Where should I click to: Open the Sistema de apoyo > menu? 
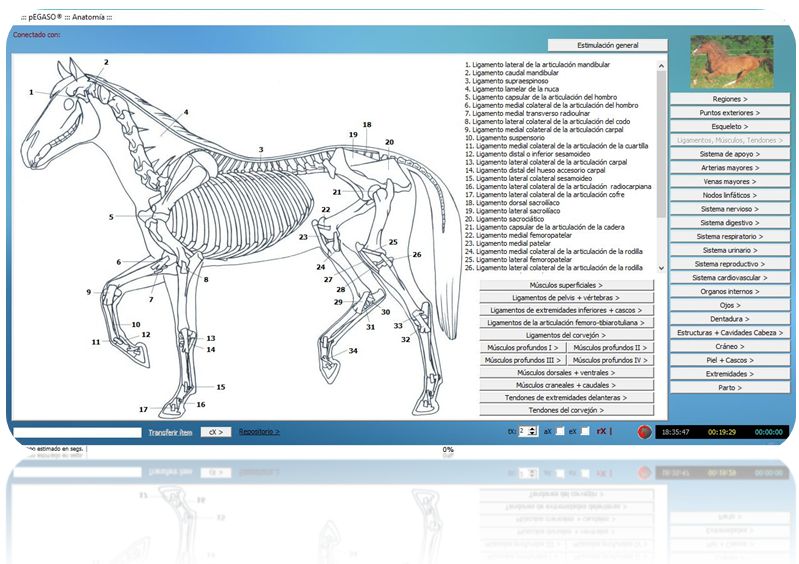point(730,154)
